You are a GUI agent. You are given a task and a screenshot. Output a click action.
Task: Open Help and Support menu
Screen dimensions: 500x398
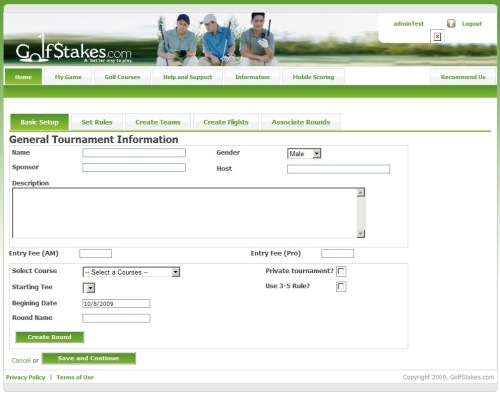[x=187, y=77]
